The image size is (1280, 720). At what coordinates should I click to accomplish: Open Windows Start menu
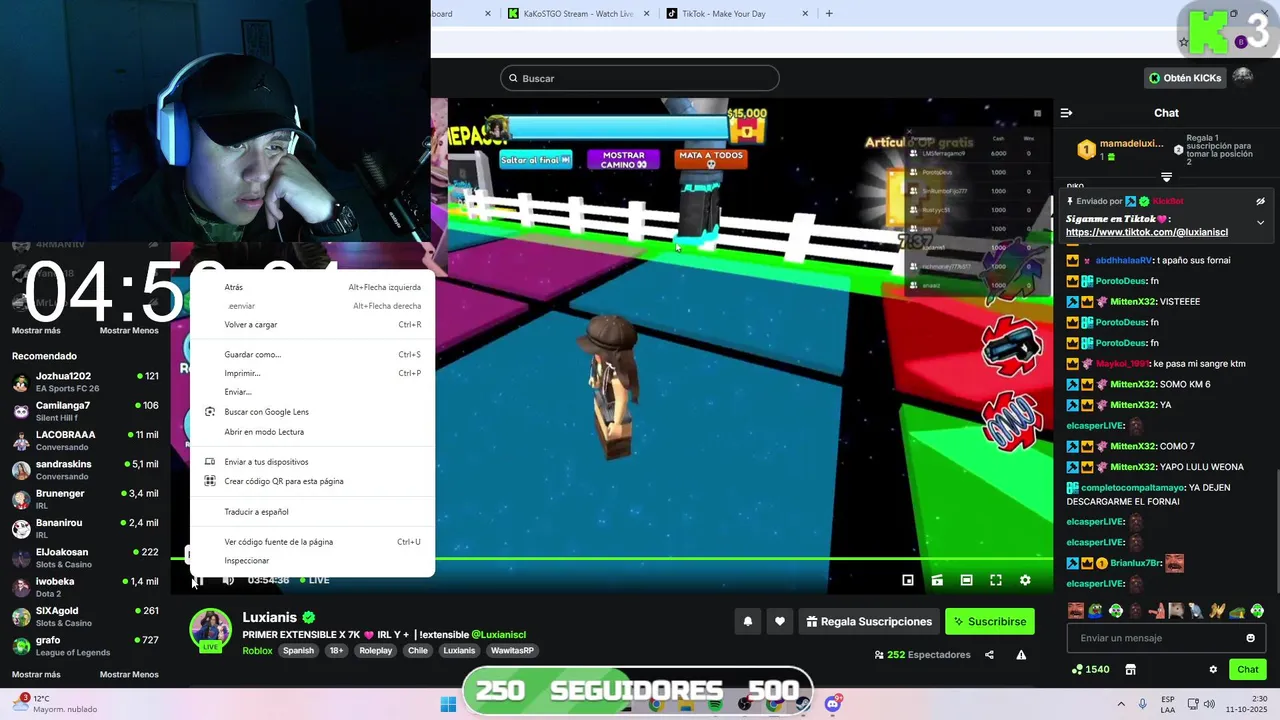(x=448, y=704)
